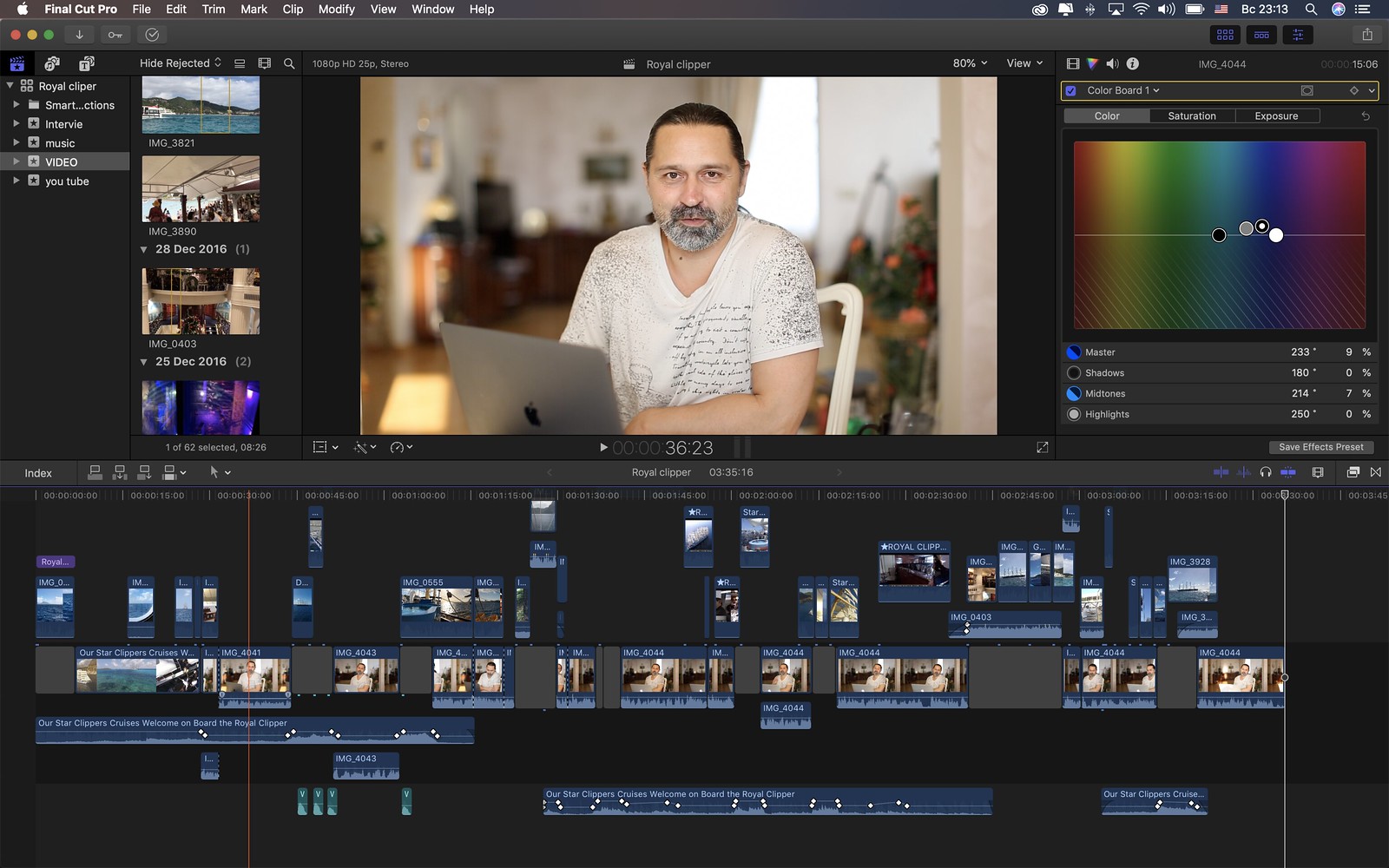The image size is (1389, 868).
Task: Select the IMG_3821 clip thumbnail
Action: coord(201,105)
